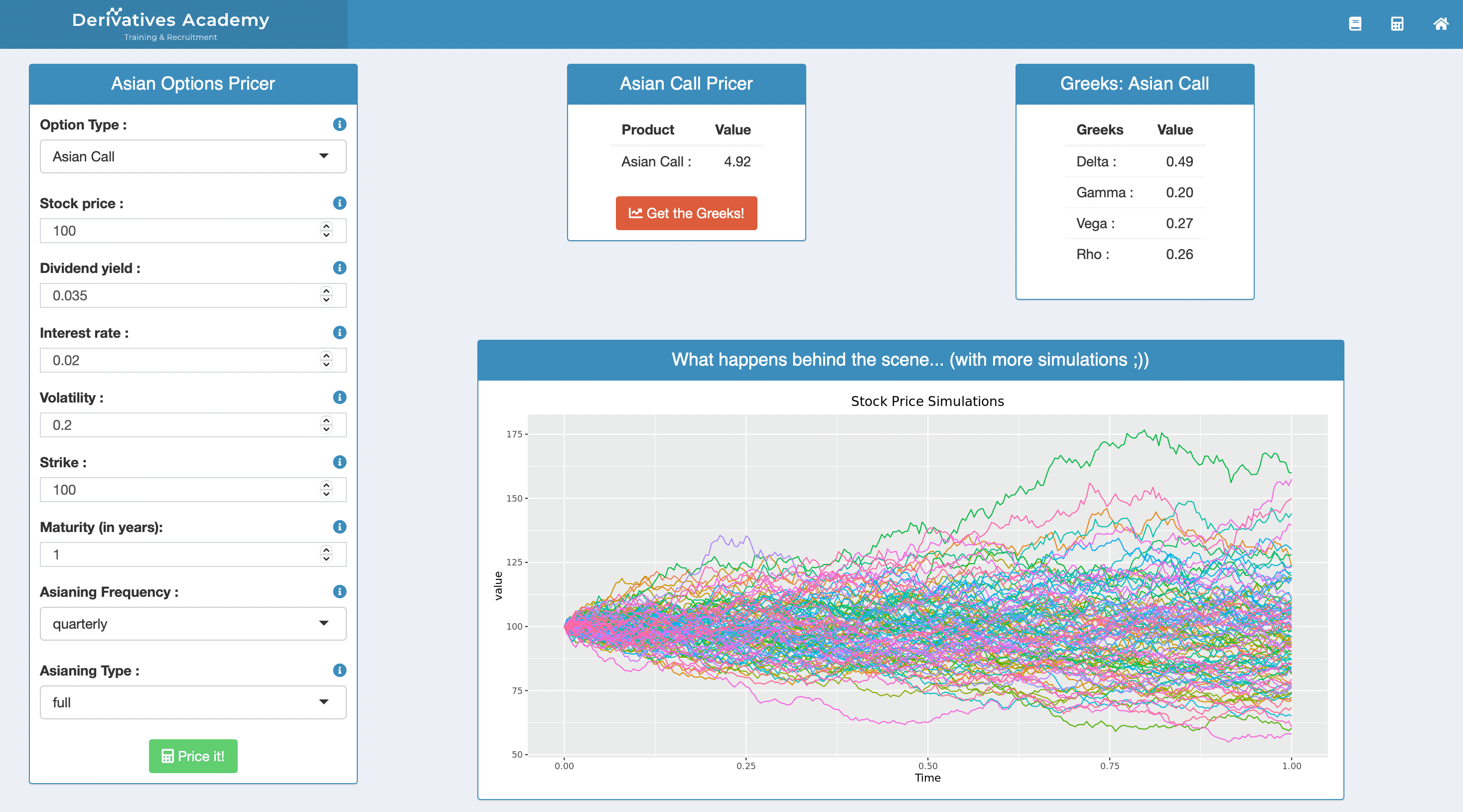Click the Get the Greeks! button
1463x812 pixels.
click(686, 214)
